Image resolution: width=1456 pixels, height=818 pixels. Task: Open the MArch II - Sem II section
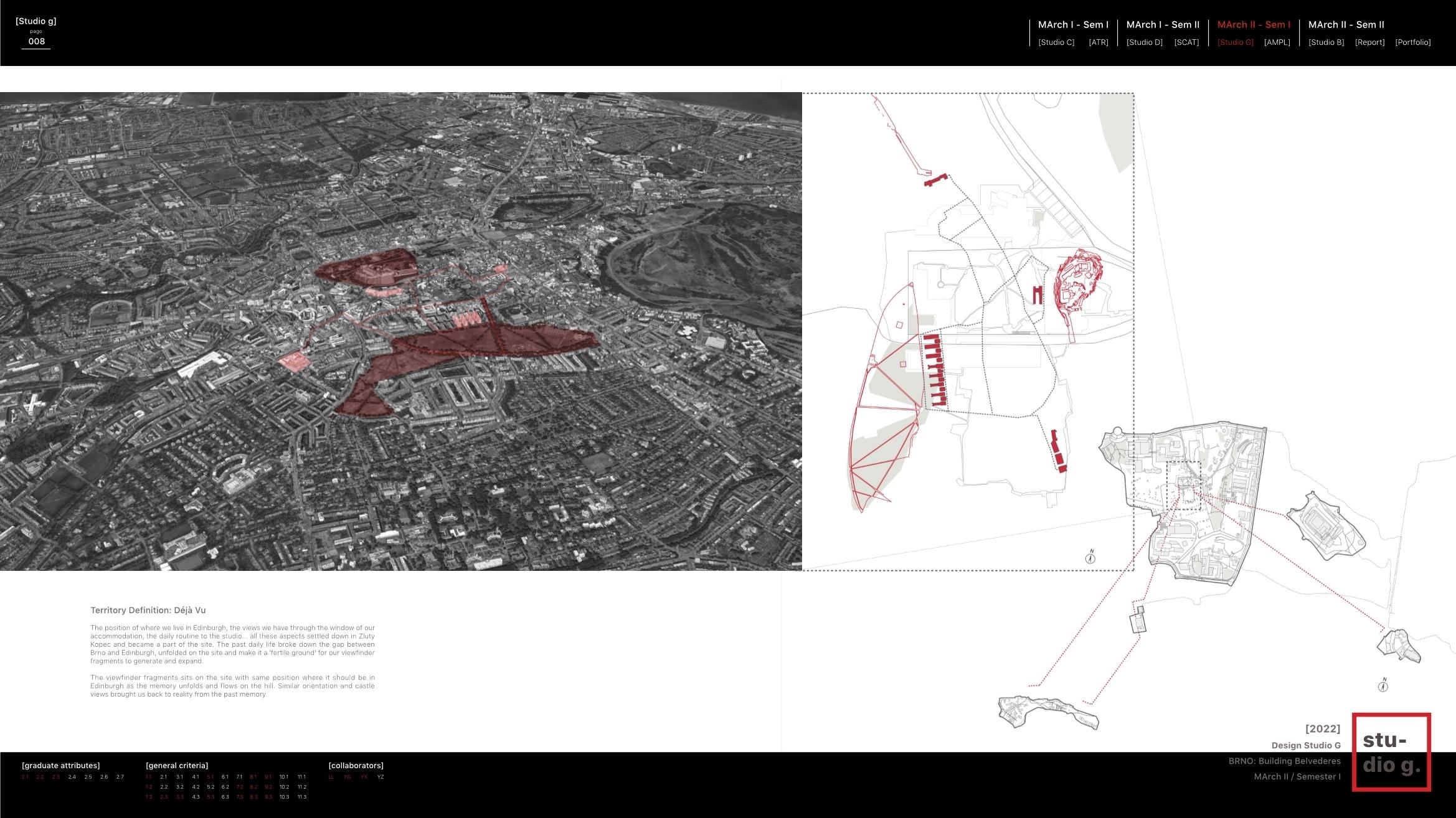tap(1346, 25)
